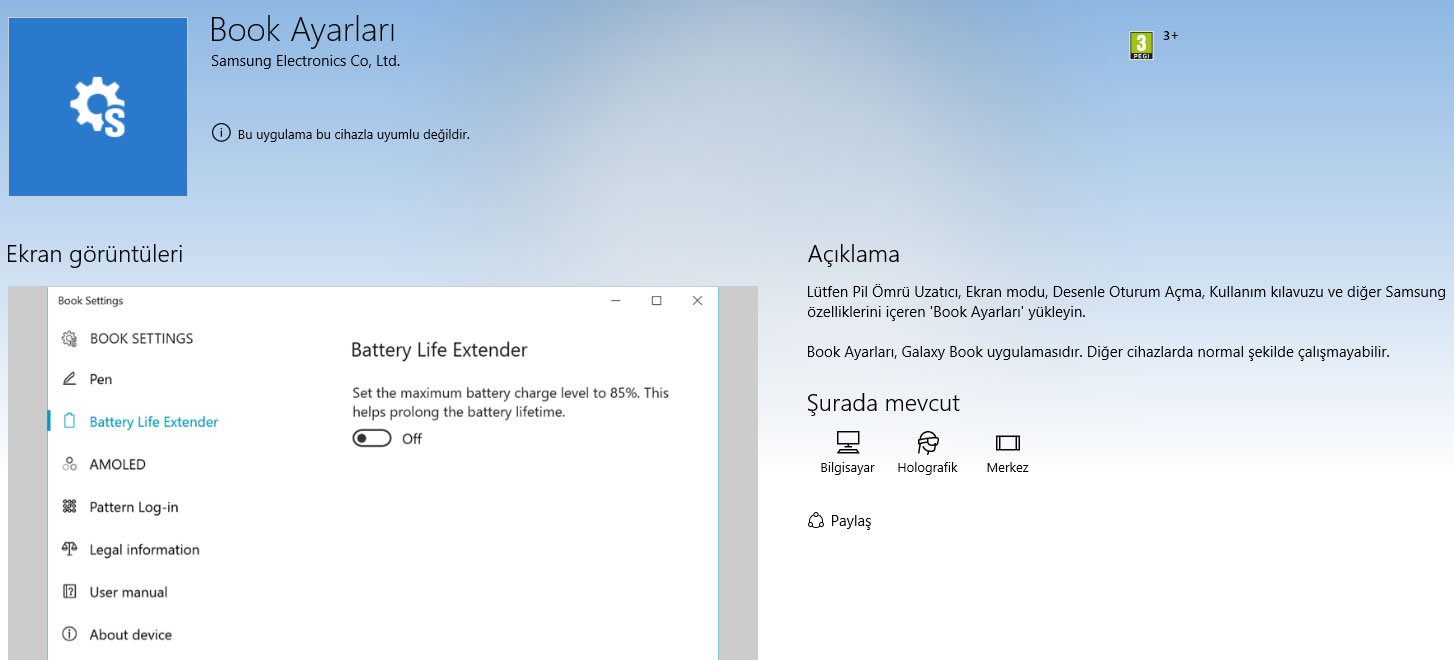The height and width of the screenshot is (660, 1454).
Task: Click the Şurada mevcut heading
Action: (x=883, y=403)
